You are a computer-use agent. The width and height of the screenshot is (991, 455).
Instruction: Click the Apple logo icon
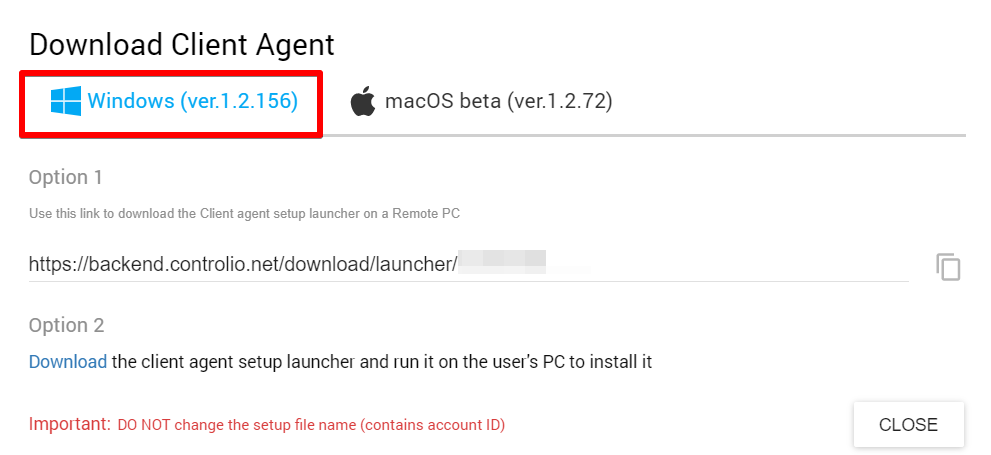tap(363, 102)
